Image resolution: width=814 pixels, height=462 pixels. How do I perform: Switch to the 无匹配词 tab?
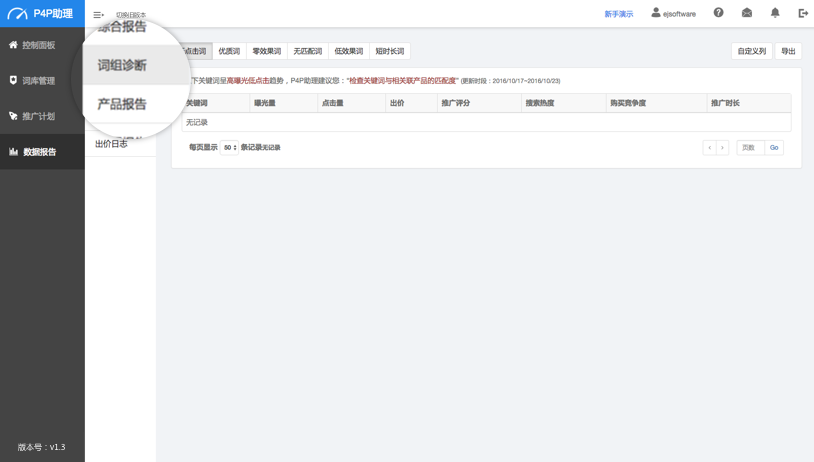[308, 51]
